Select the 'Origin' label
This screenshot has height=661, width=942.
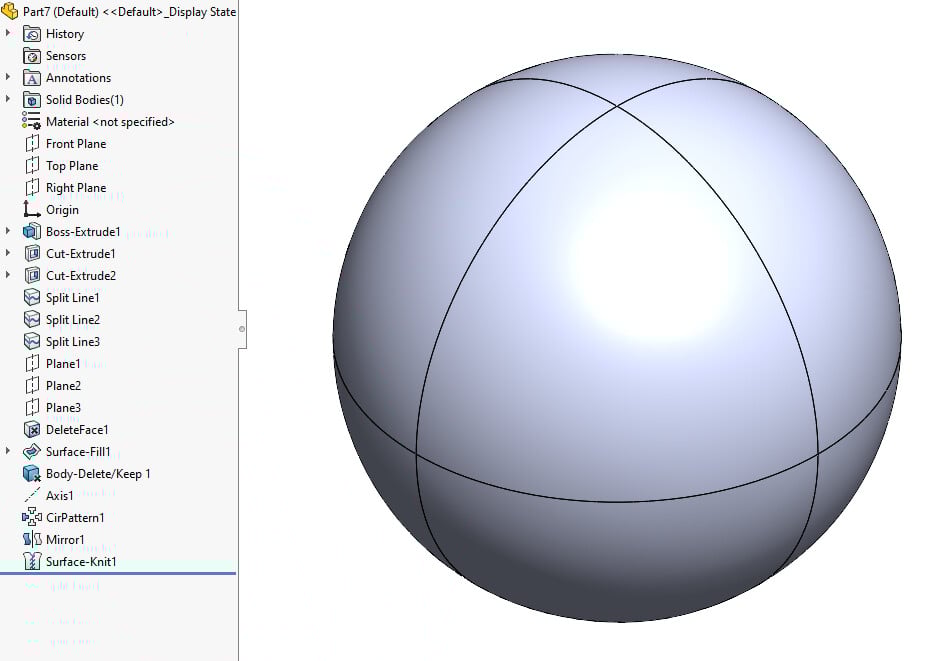click(62, 210)
